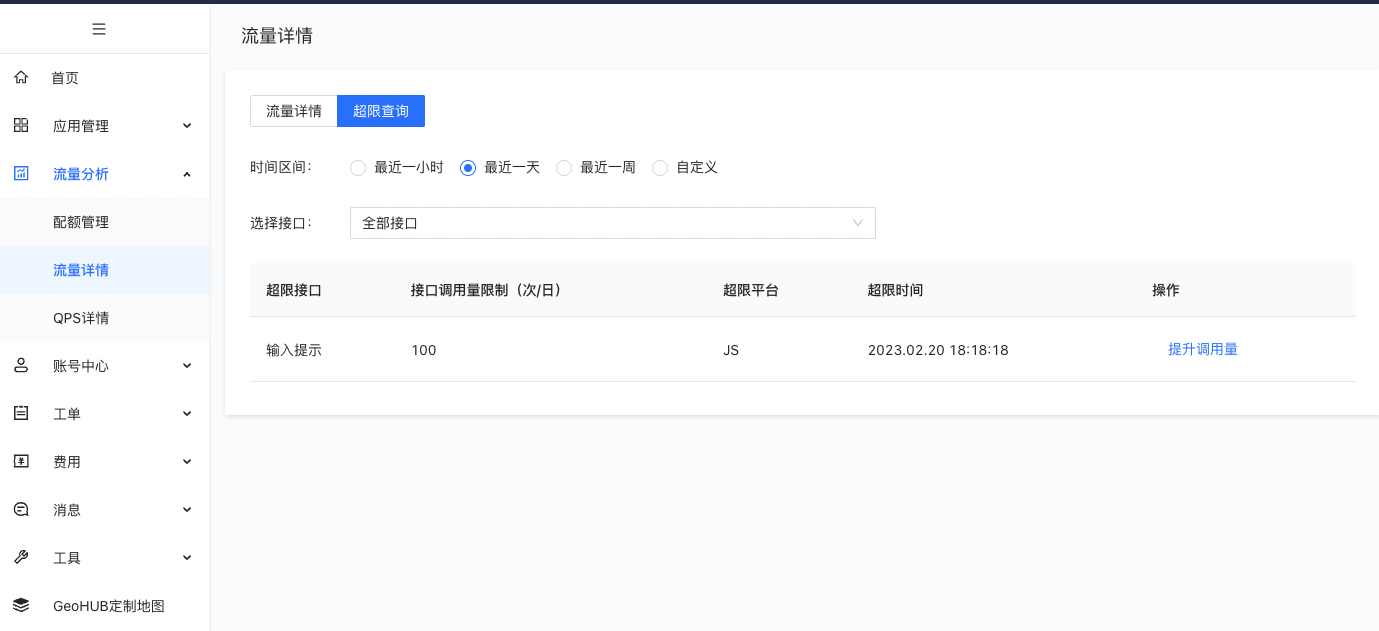1379x631 pixels.
Task: Open the GeoHUB定制地图 menu label
Action: tap(109, 606)
